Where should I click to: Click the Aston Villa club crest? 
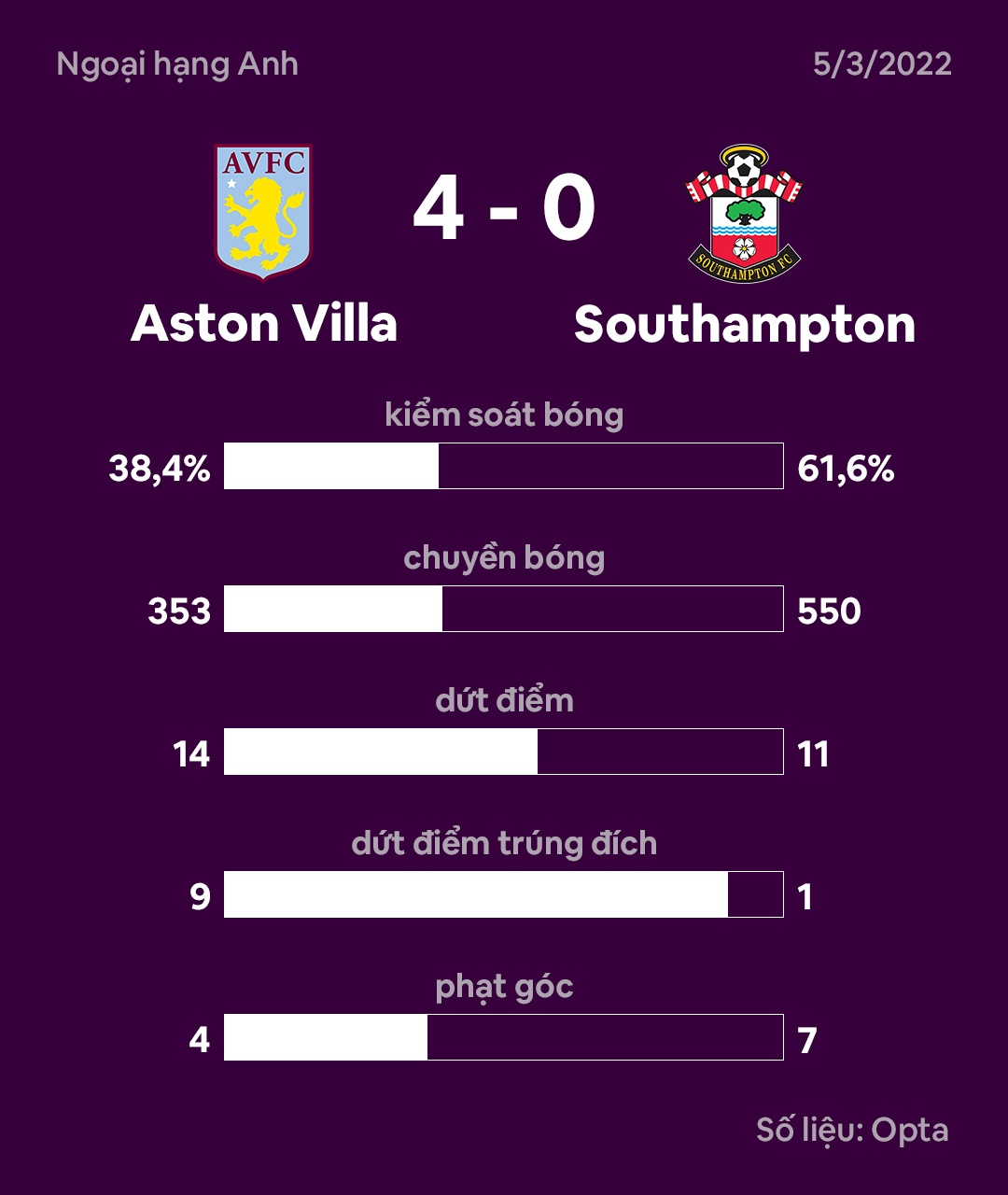[263, 211]
